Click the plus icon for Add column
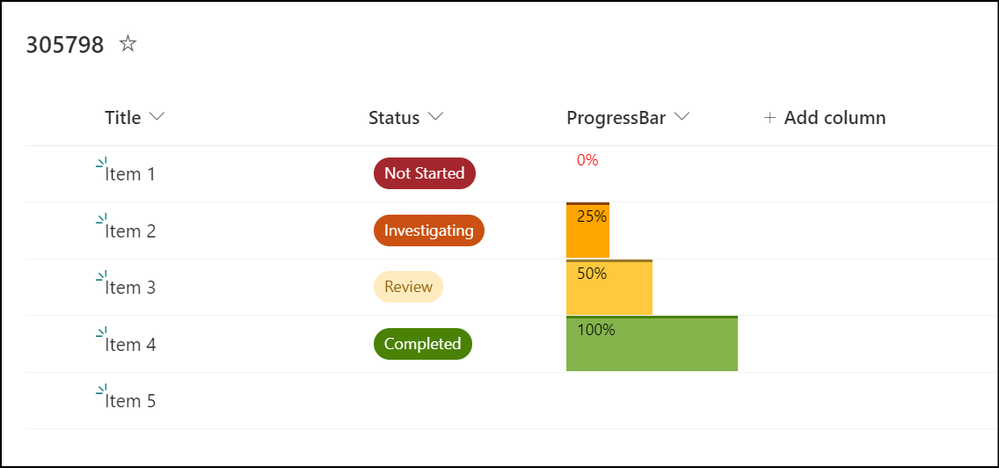 click(770, 118)
